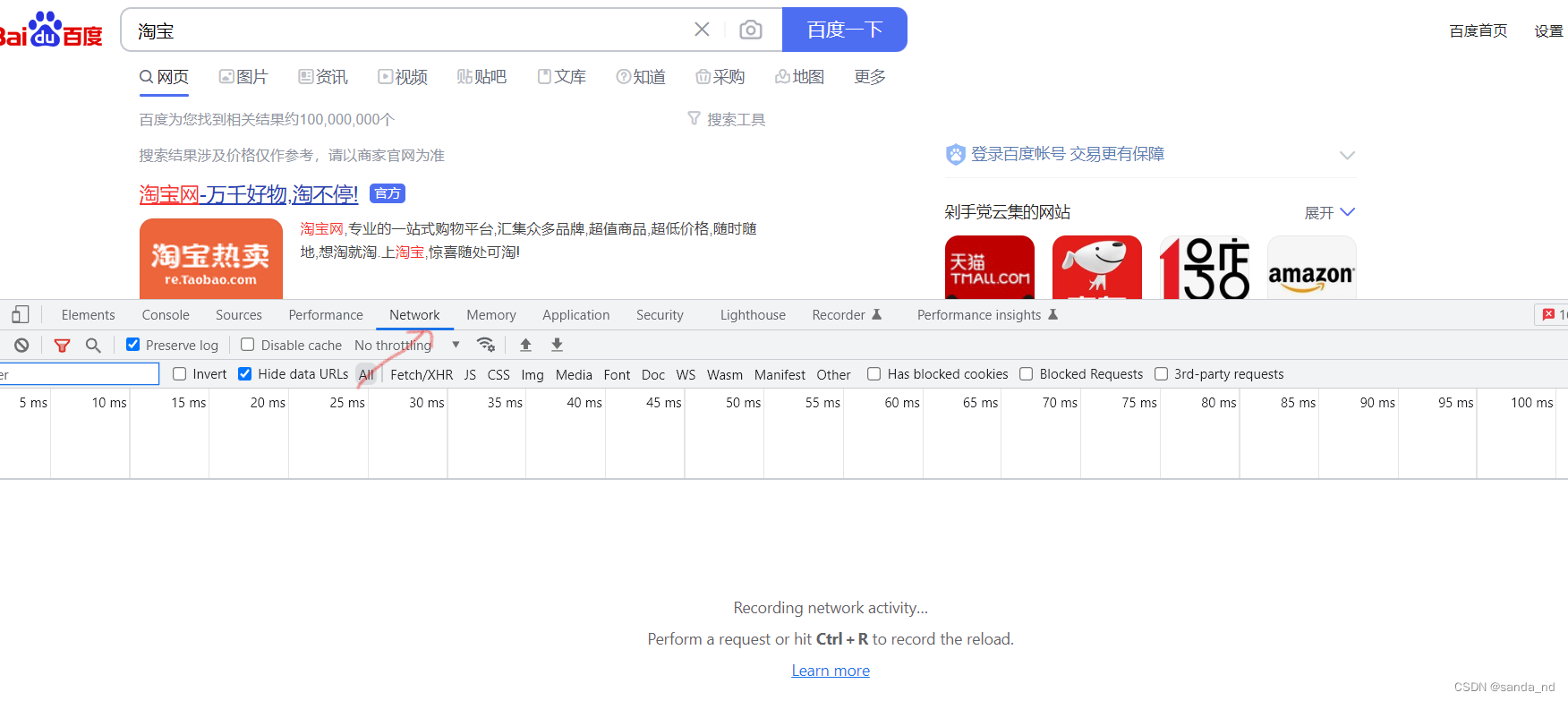Image resolution: width=1568 pixels, height=701 pixels.
Task: Expand the Baidu account login notice chevron
Action: [1347, 155]
